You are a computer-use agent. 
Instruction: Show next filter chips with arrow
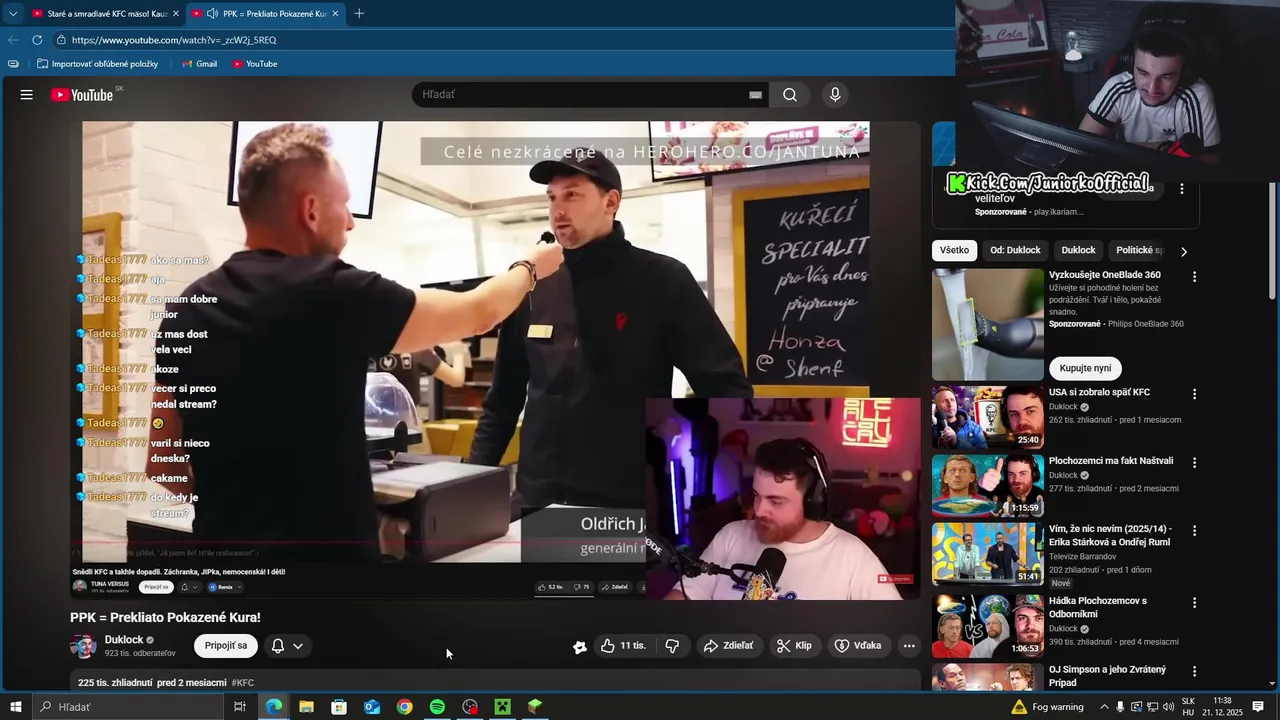[1184, 251]
